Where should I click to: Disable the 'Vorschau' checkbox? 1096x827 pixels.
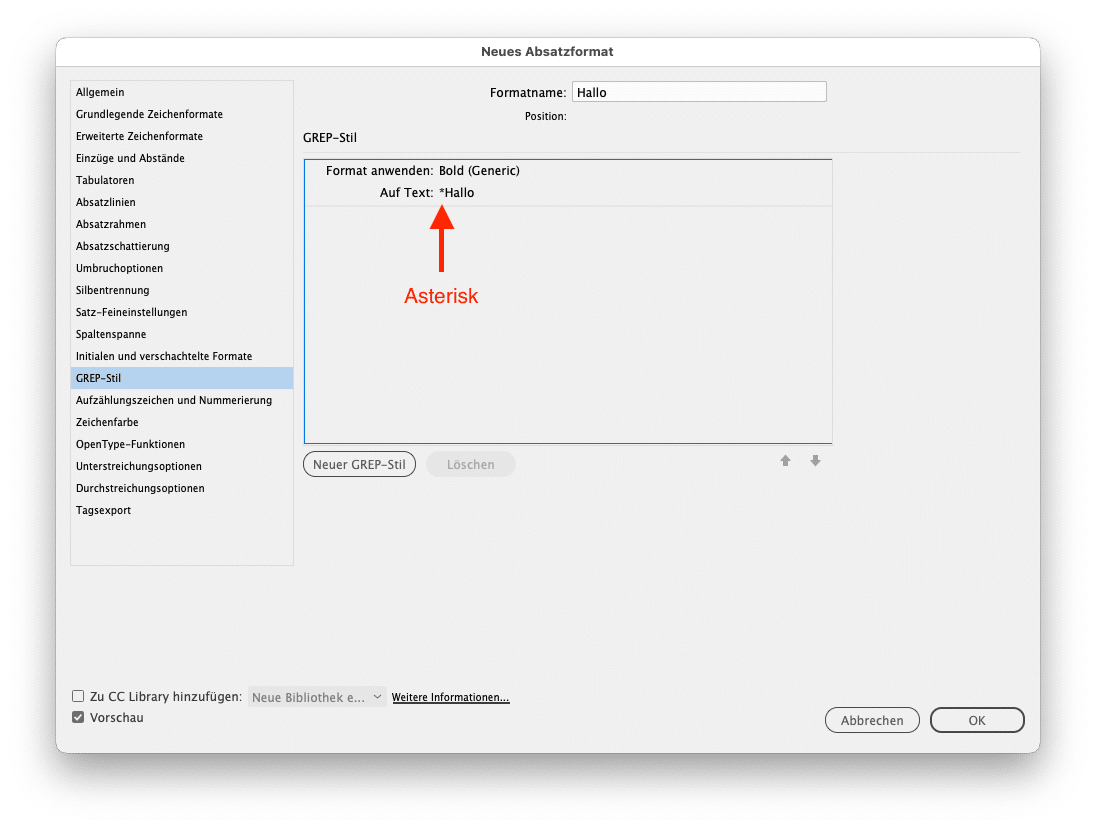(78, 717)
